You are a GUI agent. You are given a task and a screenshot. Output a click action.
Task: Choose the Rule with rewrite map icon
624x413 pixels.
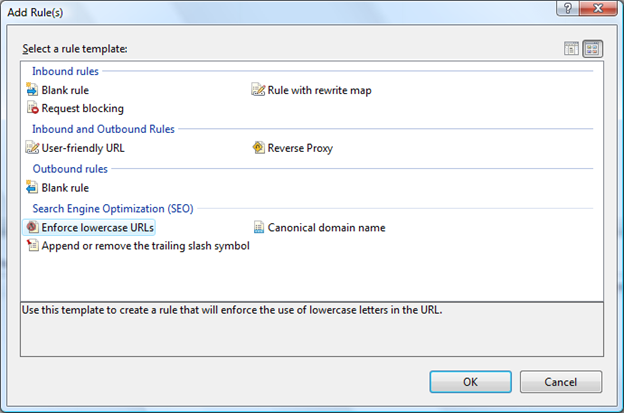(x=258, y=90)
